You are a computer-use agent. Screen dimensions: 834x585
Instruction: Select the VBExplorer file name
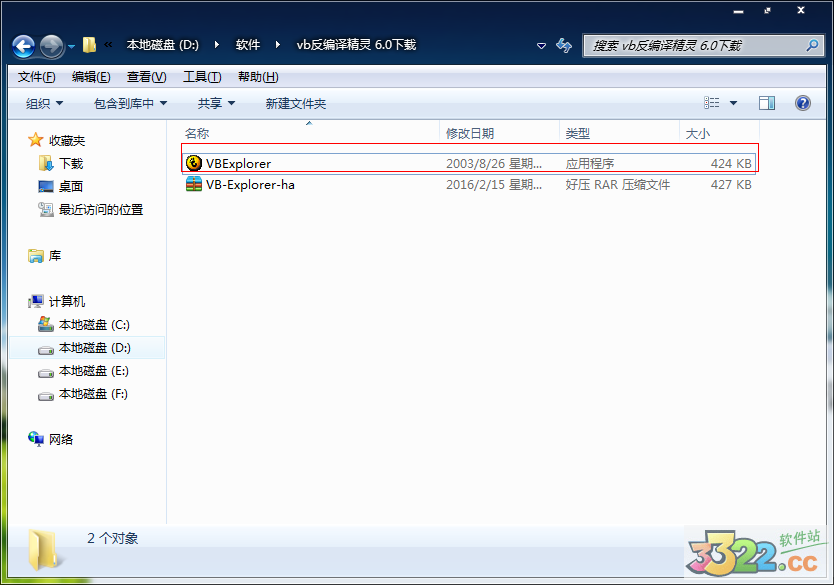tap(238, 163)
